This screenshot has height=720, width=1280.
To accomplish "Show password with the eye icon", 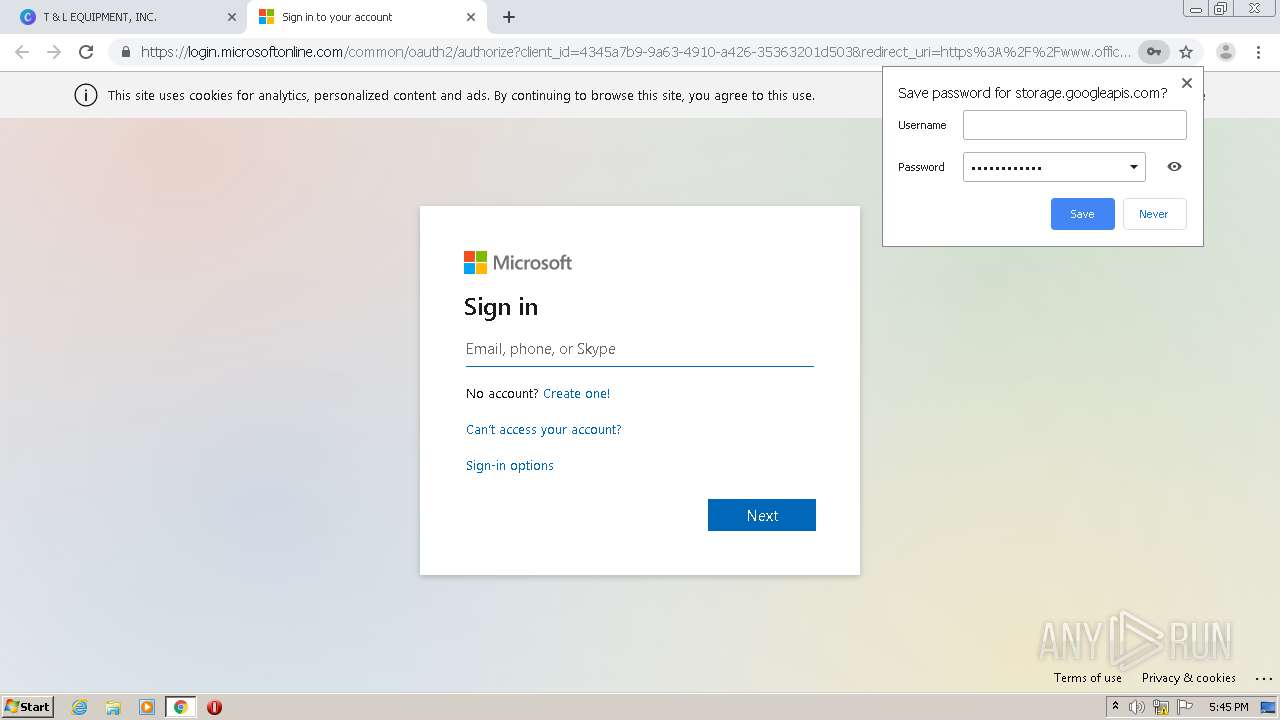I will pyautogui.click(x=1174, y=167).
